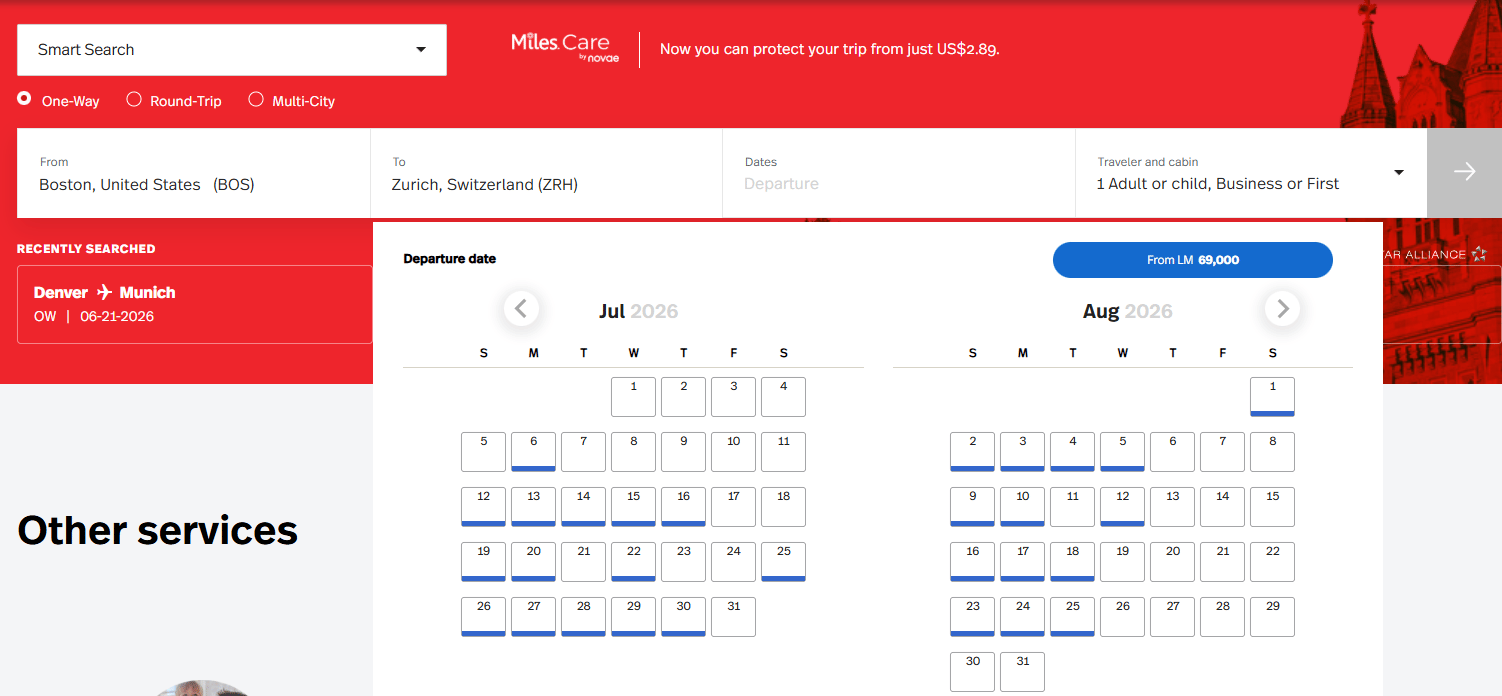
Task: Click the Aug 2026 month heading
Action: (x=1127, y=311)
